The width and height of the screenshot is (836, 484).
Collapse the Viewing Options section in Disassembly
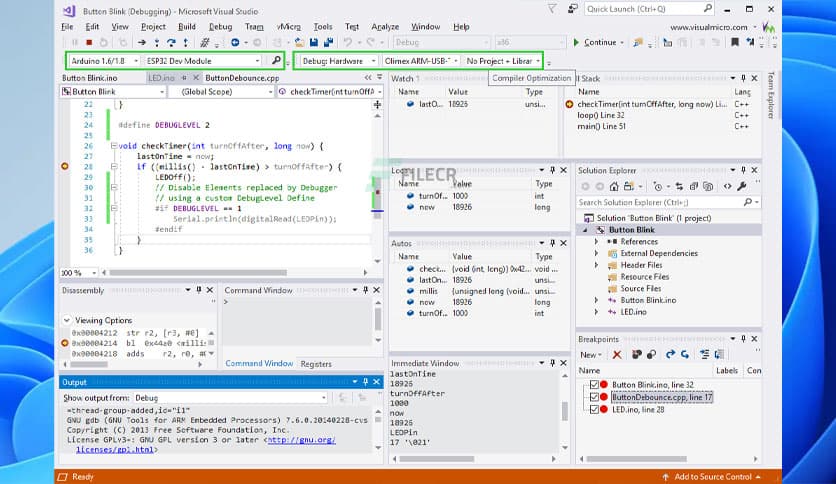coord(67,320)
